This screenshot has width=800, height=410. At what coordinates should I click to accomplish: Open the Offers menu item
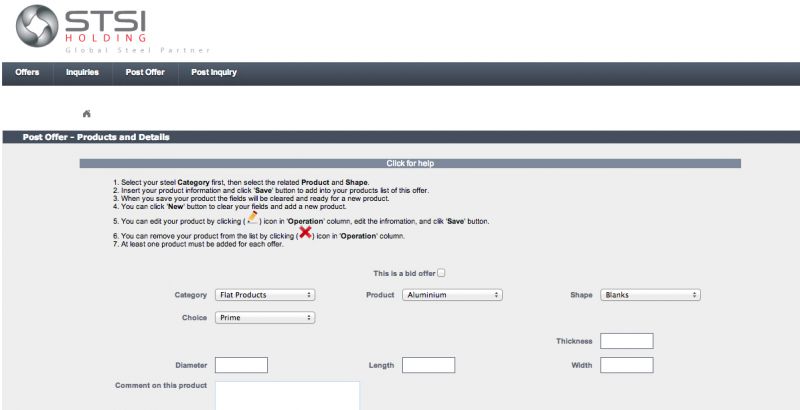click(27, 72)
